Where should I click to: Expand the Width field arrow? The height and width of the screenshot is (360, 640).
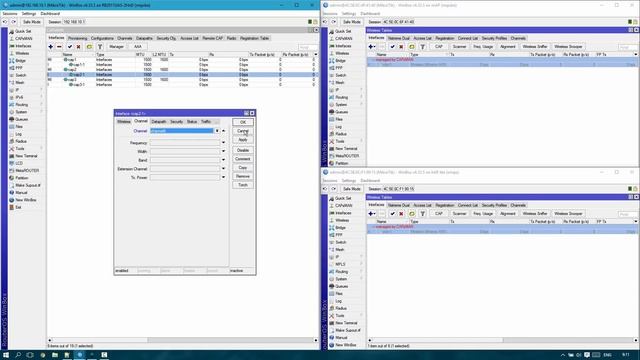pyautogui.click(x=224, y=151)
